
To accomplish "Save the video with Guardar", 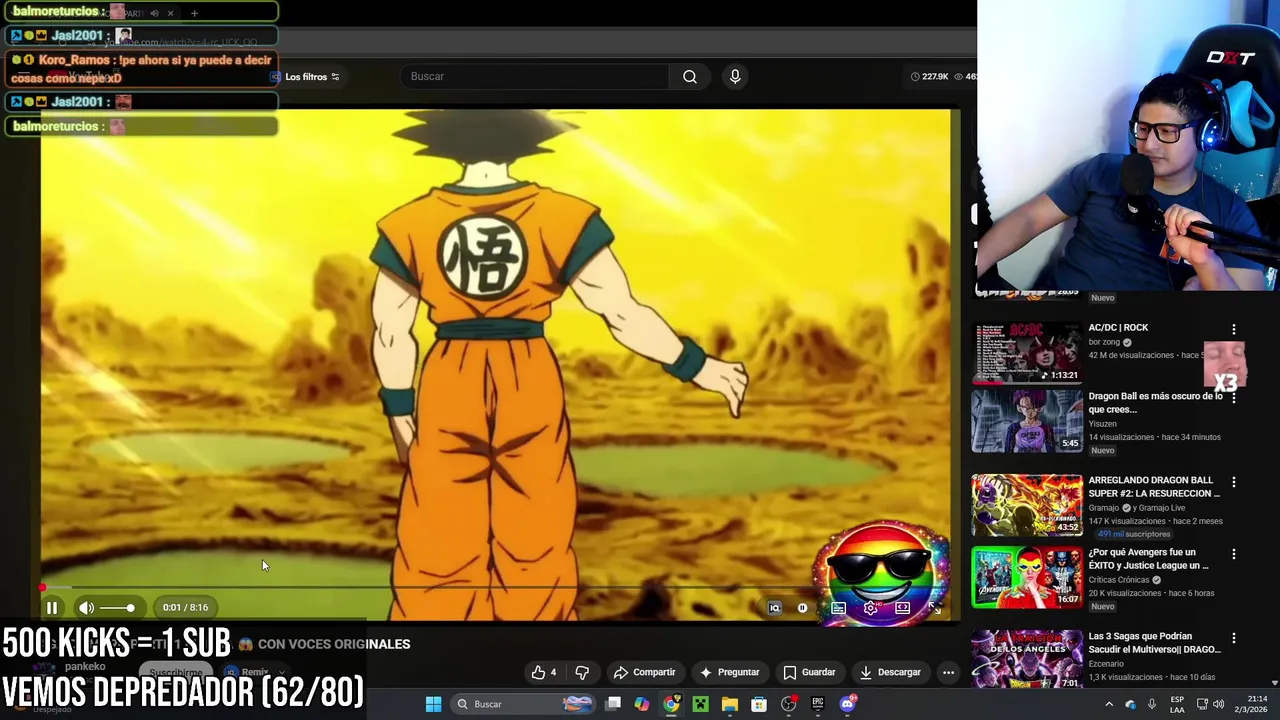I will 809,672.
